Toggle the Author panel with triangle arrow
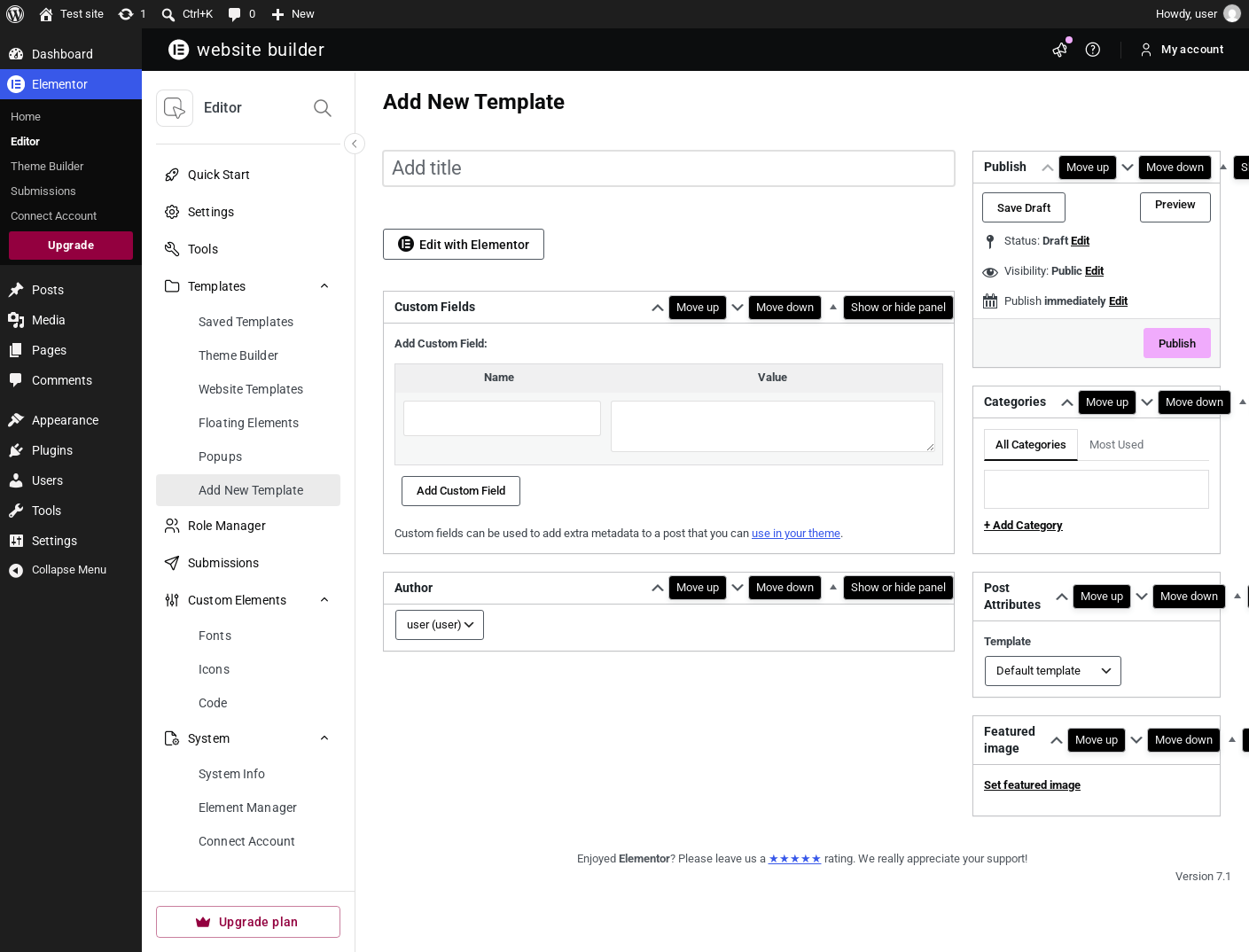Screen dimensions: 1249x952 [x=833, y=587]
